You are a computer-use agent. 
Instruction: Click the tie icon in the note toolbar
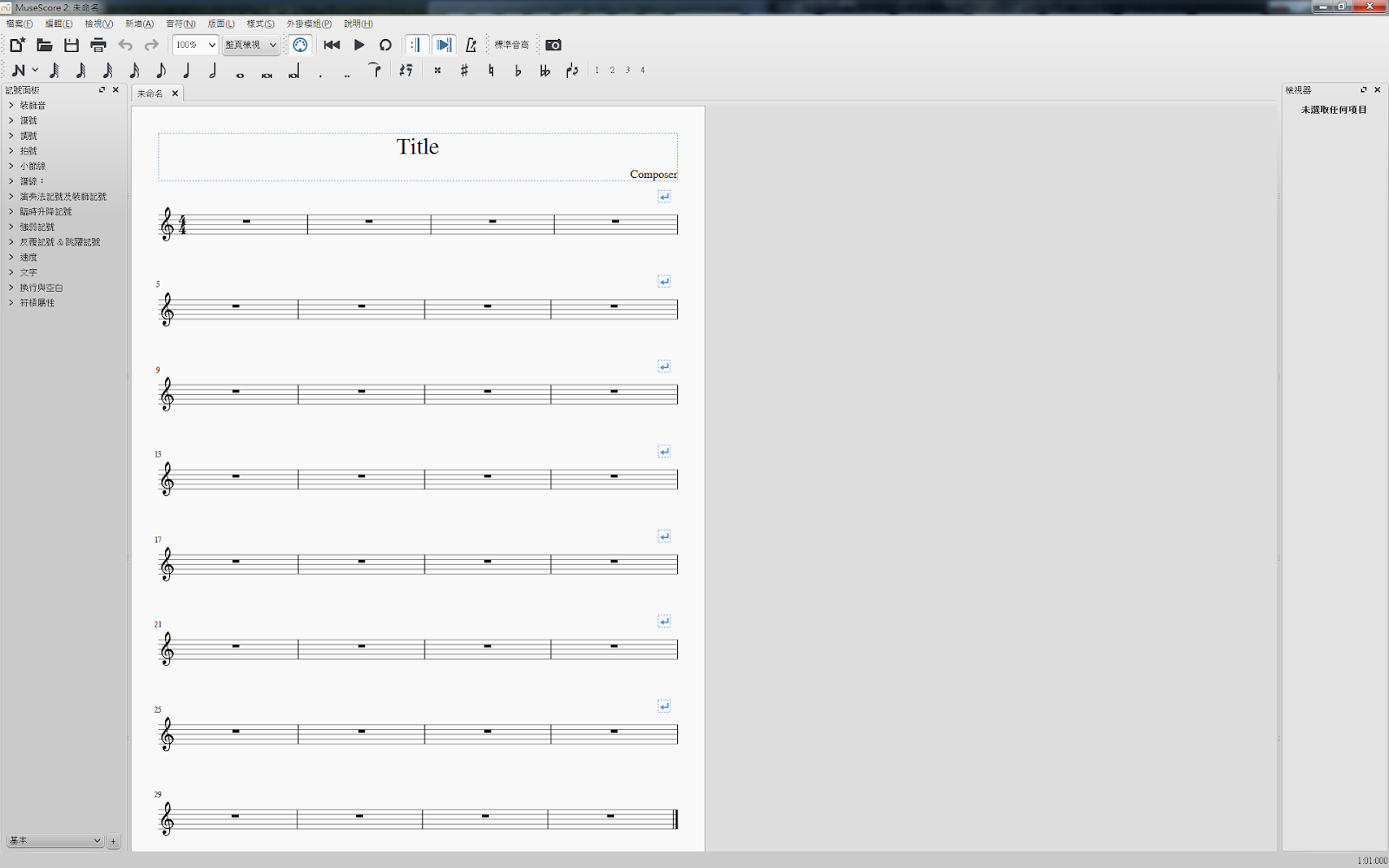[x=375, y=69]
